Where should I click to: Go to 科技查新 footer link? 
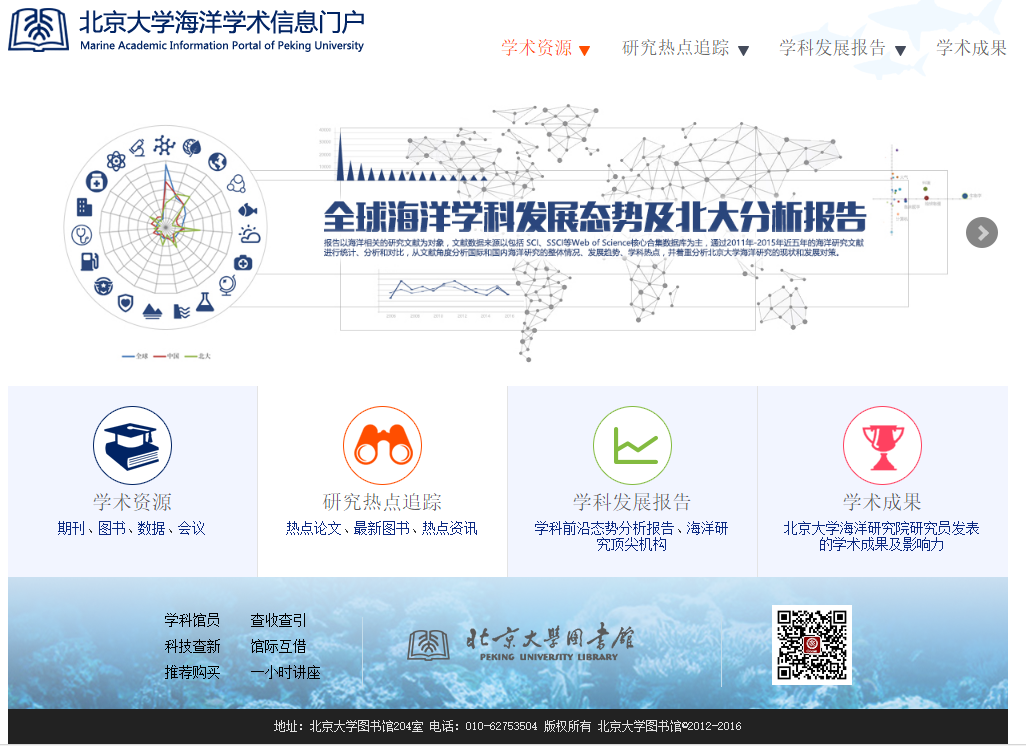[x=192, y=646]
